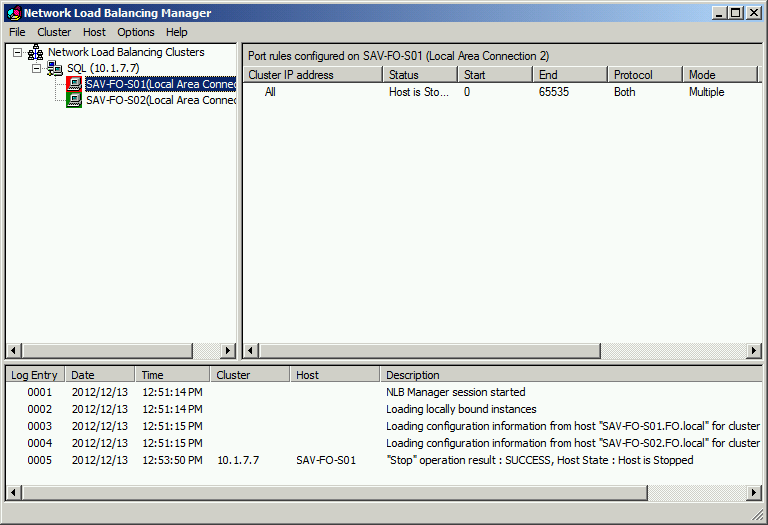768x525 pixels.
Task: Sort by the Mode column header
Action: [720, 75]
